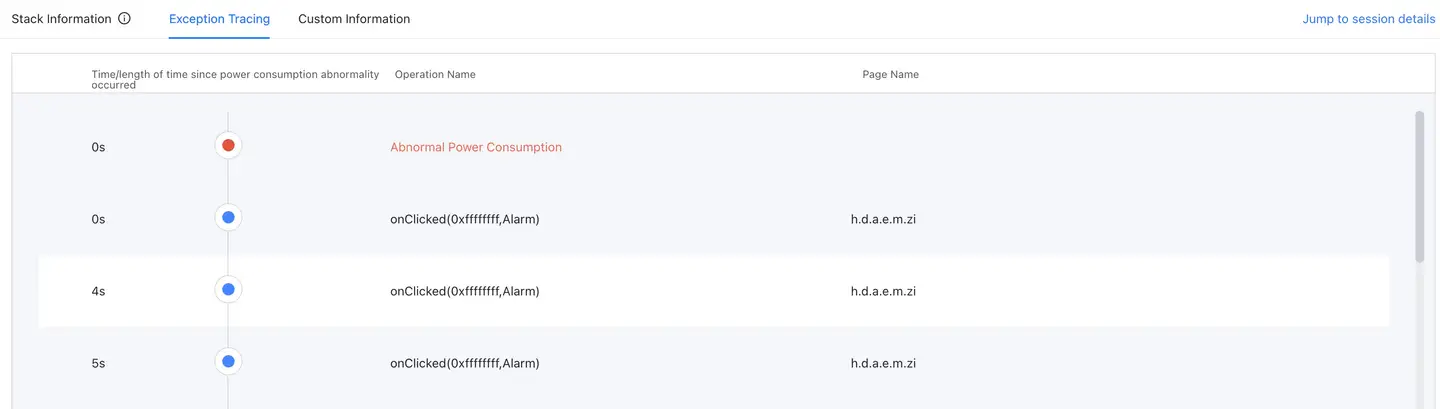1440x409 pixels.
Task: Click the Abnormal Power Consumption operation text
Action: (476, 147)
